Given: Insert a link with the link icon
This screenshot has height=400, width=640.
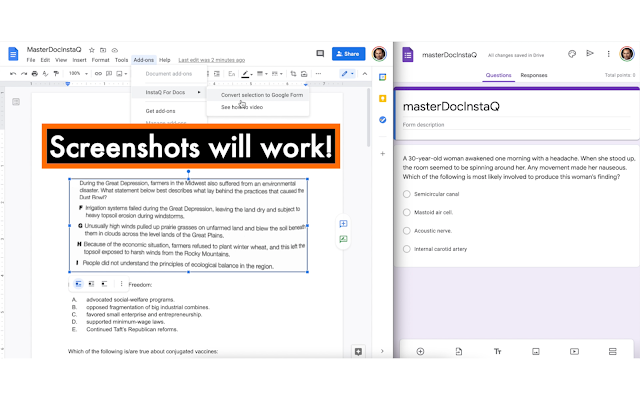Looking at the screenshot, I should click(98, 74).
